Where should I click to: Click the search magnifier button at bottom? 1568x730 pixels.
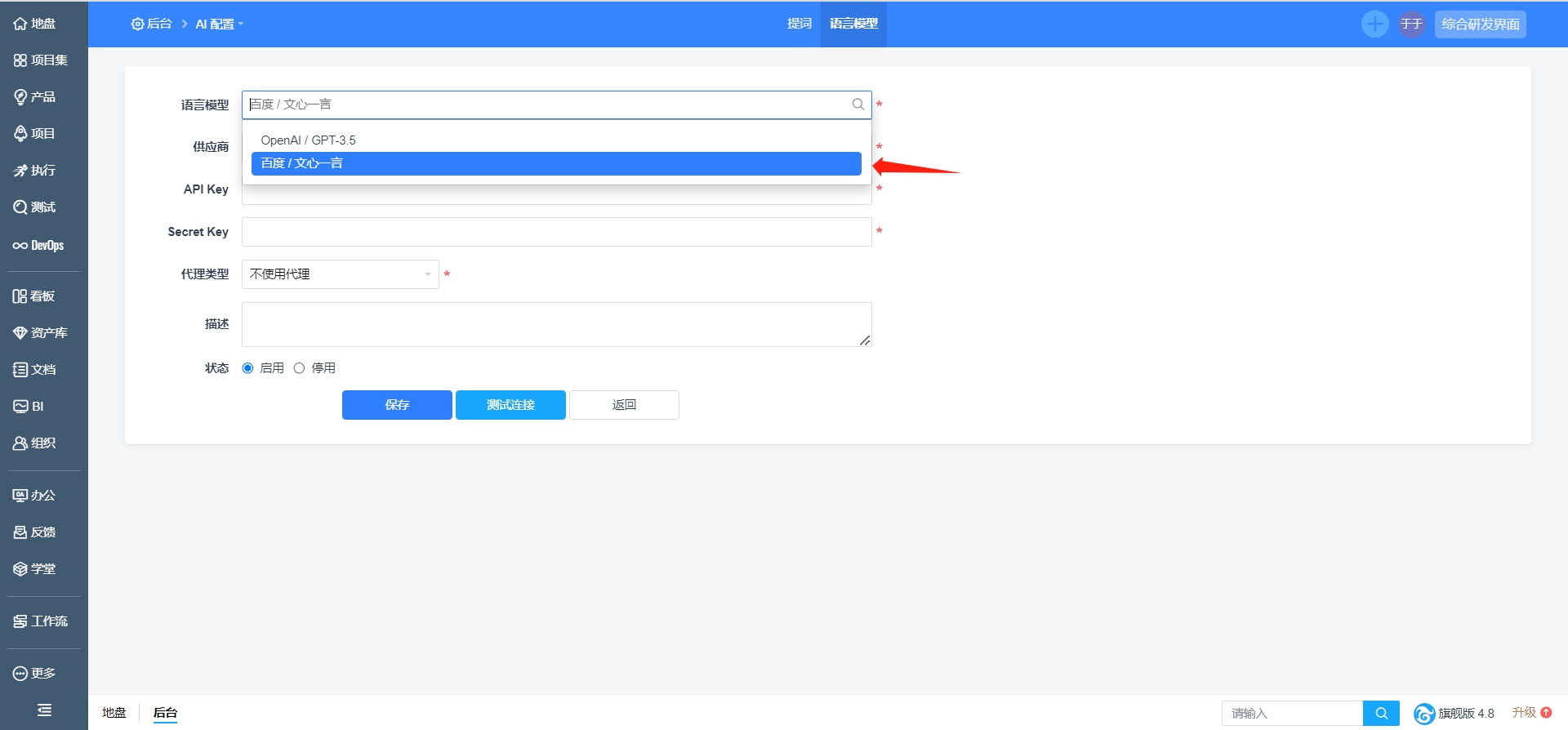point(1381,713)
